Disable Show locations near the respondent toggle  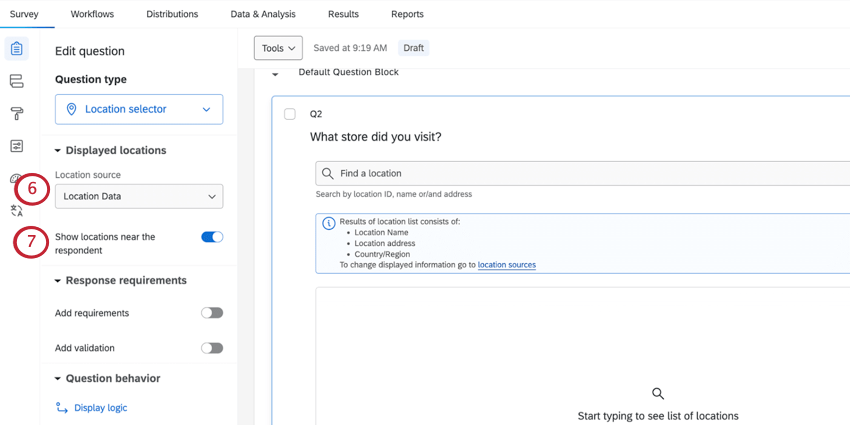pos(212,237)
